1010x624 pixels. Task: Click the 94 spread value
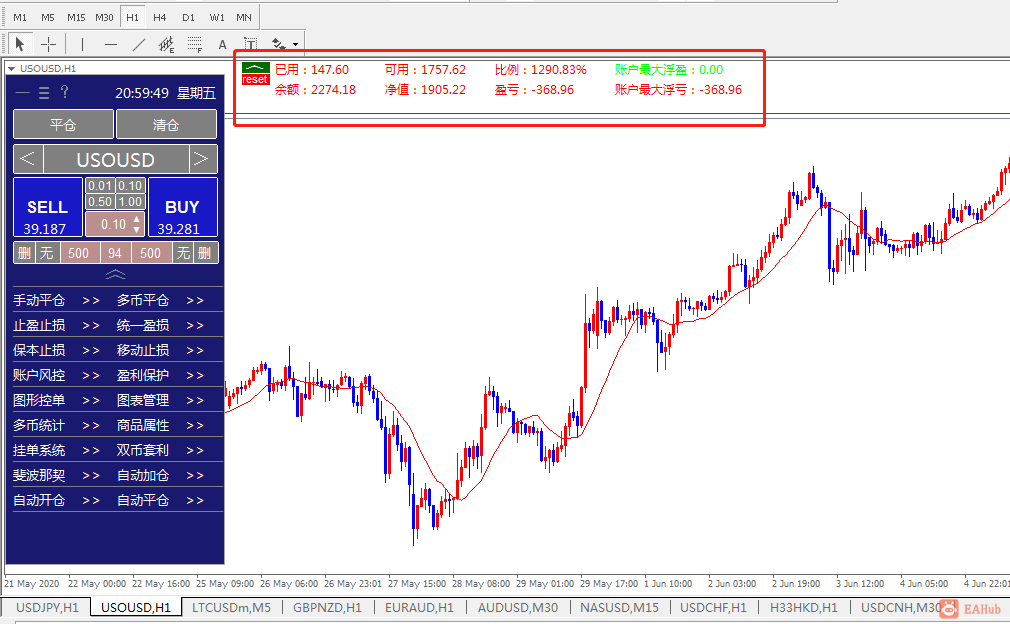pyautogui.click(x=115, y=253)
